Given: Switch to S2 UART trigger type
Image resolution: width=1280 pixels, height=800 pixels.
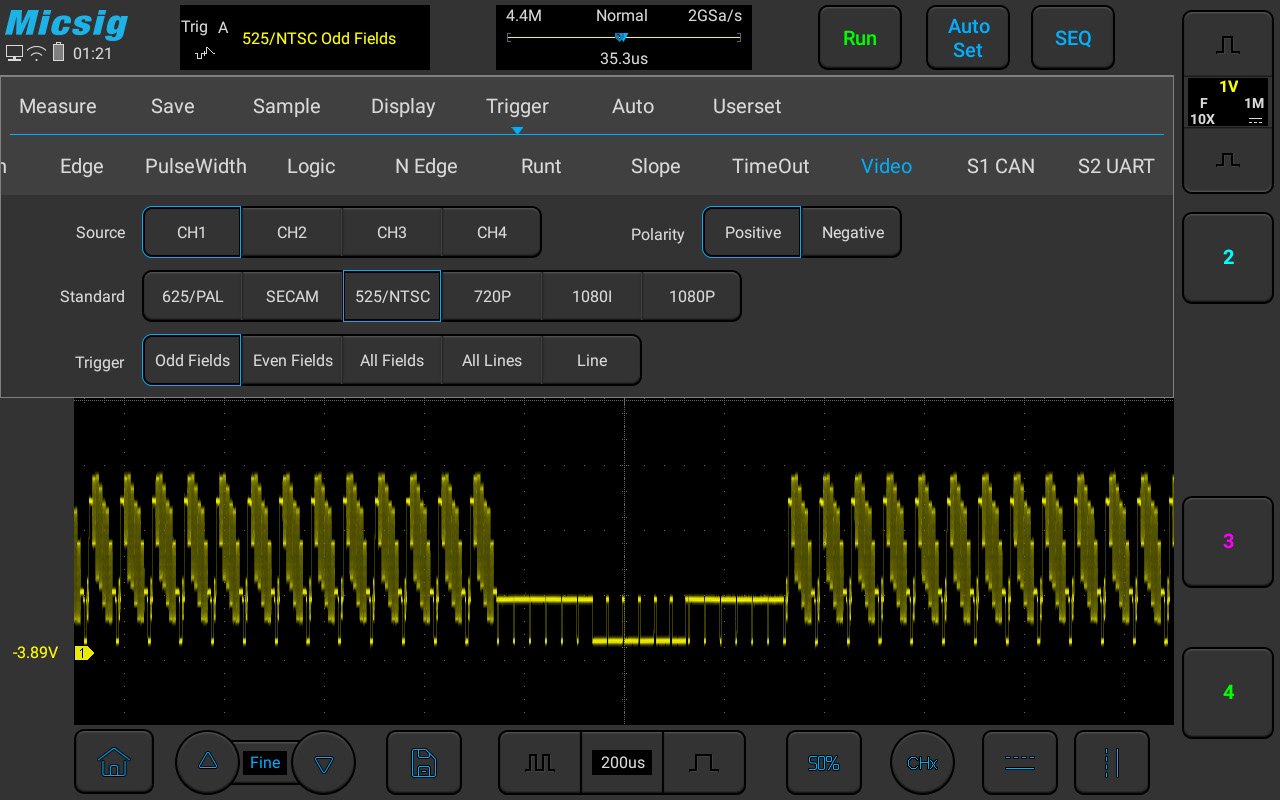Looking at the screenshot, I should click(x=1116, y=166).
